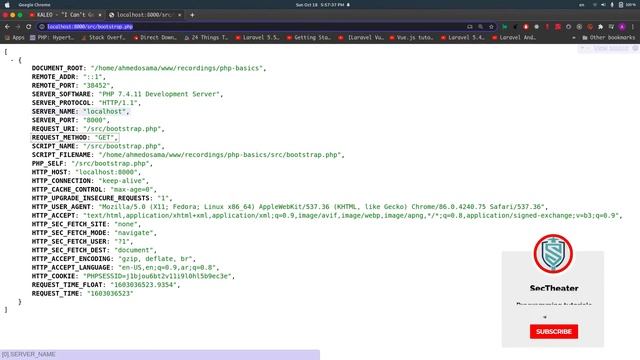Click the battery indicator in the top bar
This screenshot has height=360, width=640.
coord(627,4)
